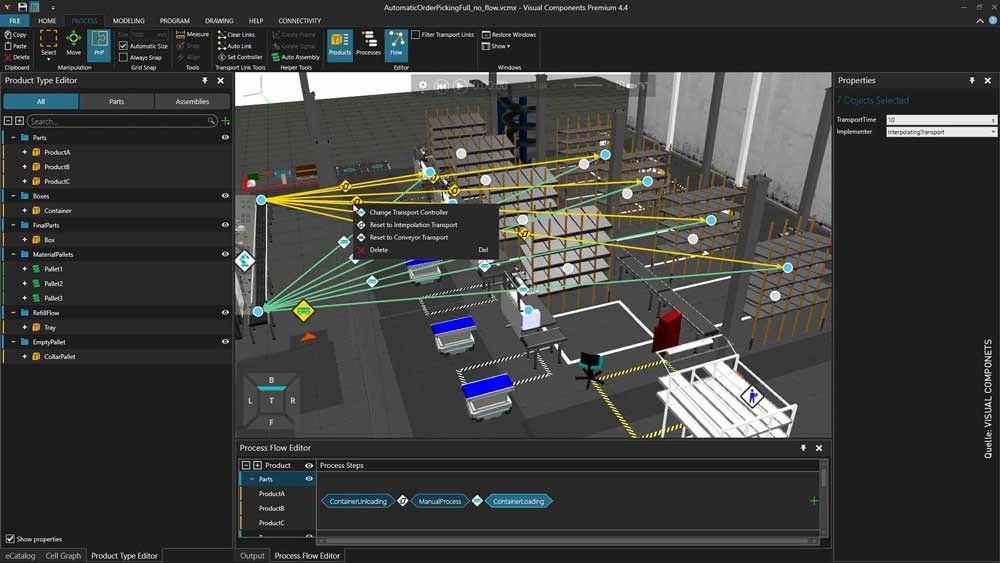Select the ManualProcess step block
Image resolution: width=1000 pixels, height=563 pixels.
point(439,501)
